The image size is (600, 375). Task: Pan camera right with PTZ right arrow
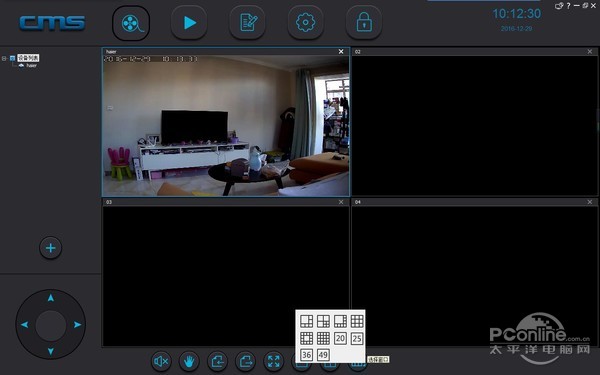77,324
